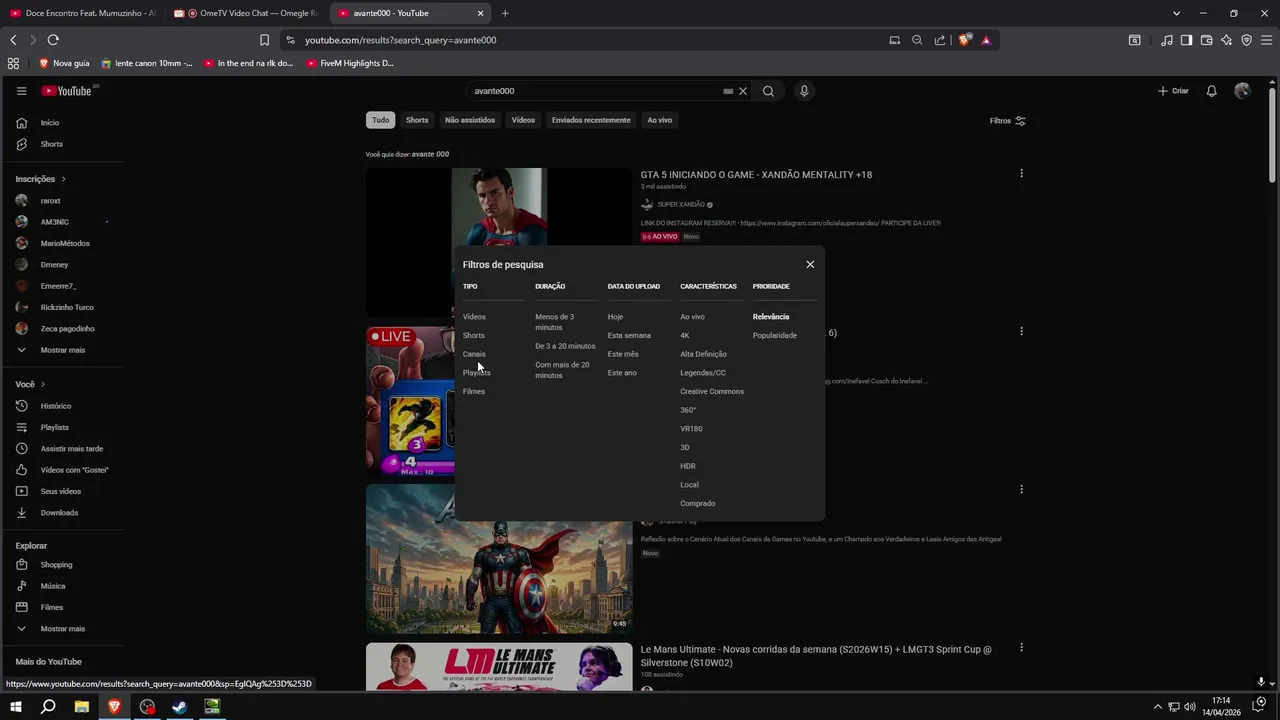Click the browser address bar URL
This screenshot has height=720, width=1280.
400,40
